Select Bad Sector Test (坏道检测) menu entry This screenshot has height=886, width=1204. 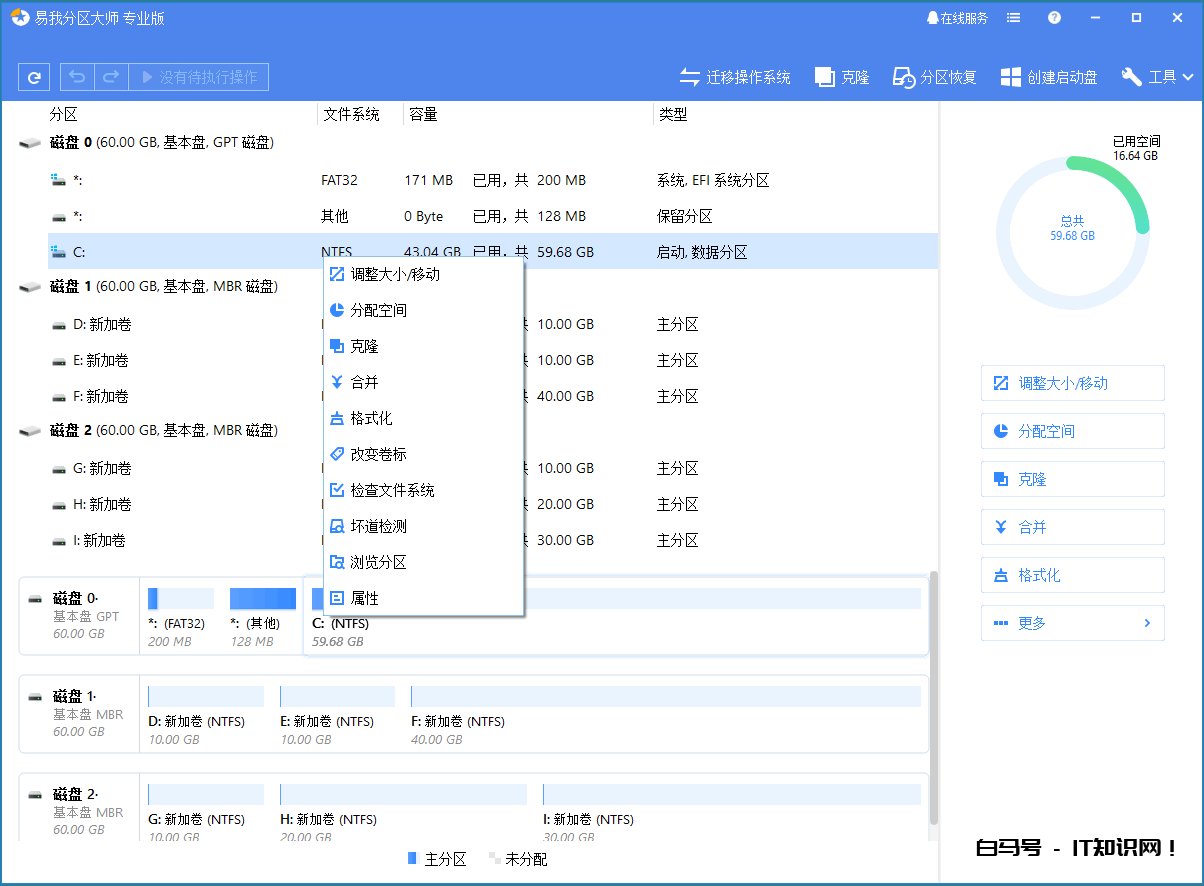378,526
